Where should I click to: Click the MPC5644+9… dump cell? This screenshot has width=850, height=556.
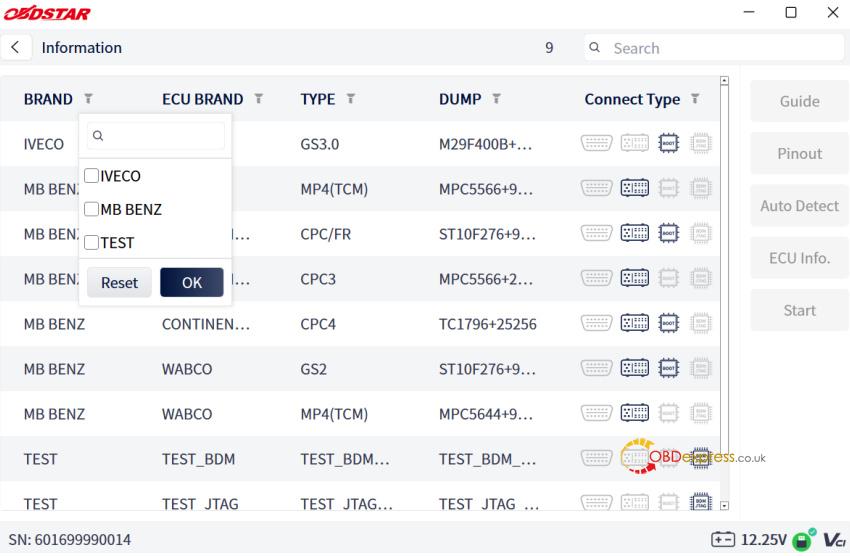click(x=486, y=414)
